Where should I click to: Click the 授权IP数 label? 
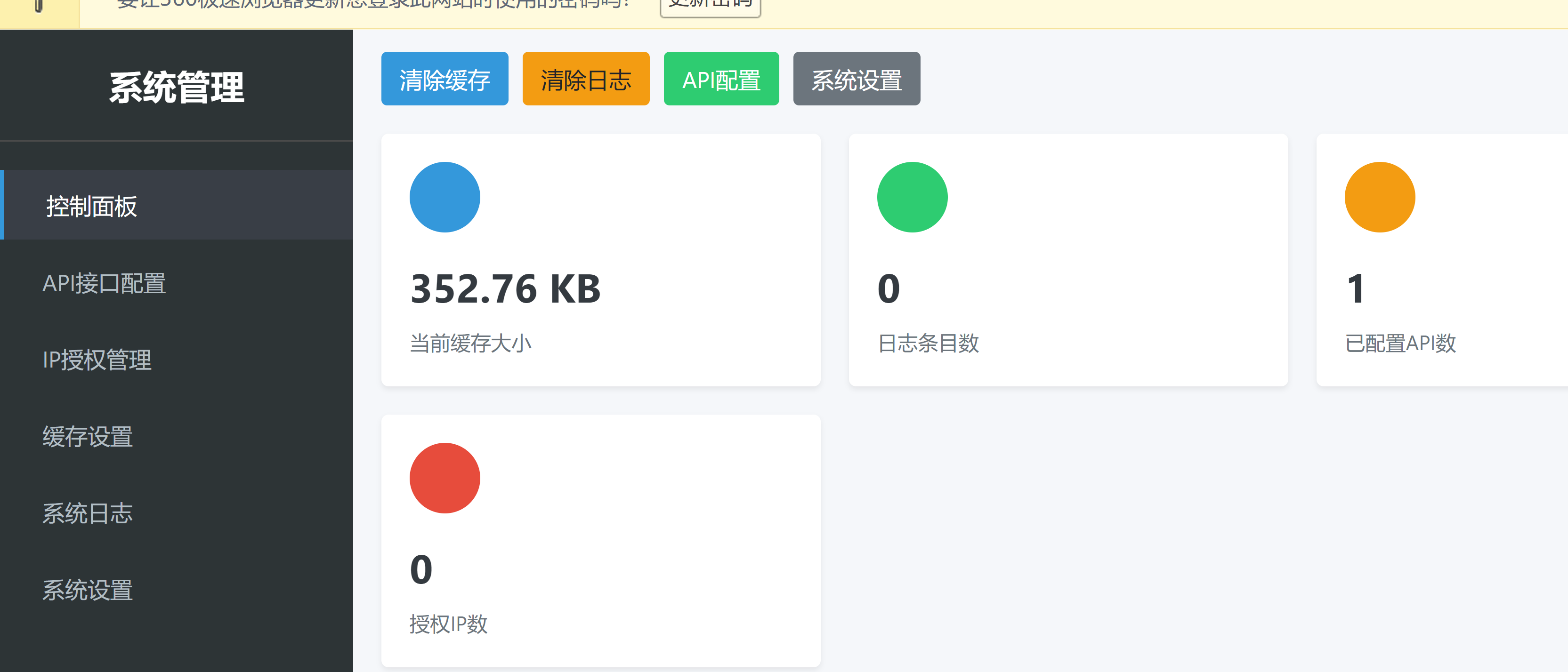[x=448, y=624]
